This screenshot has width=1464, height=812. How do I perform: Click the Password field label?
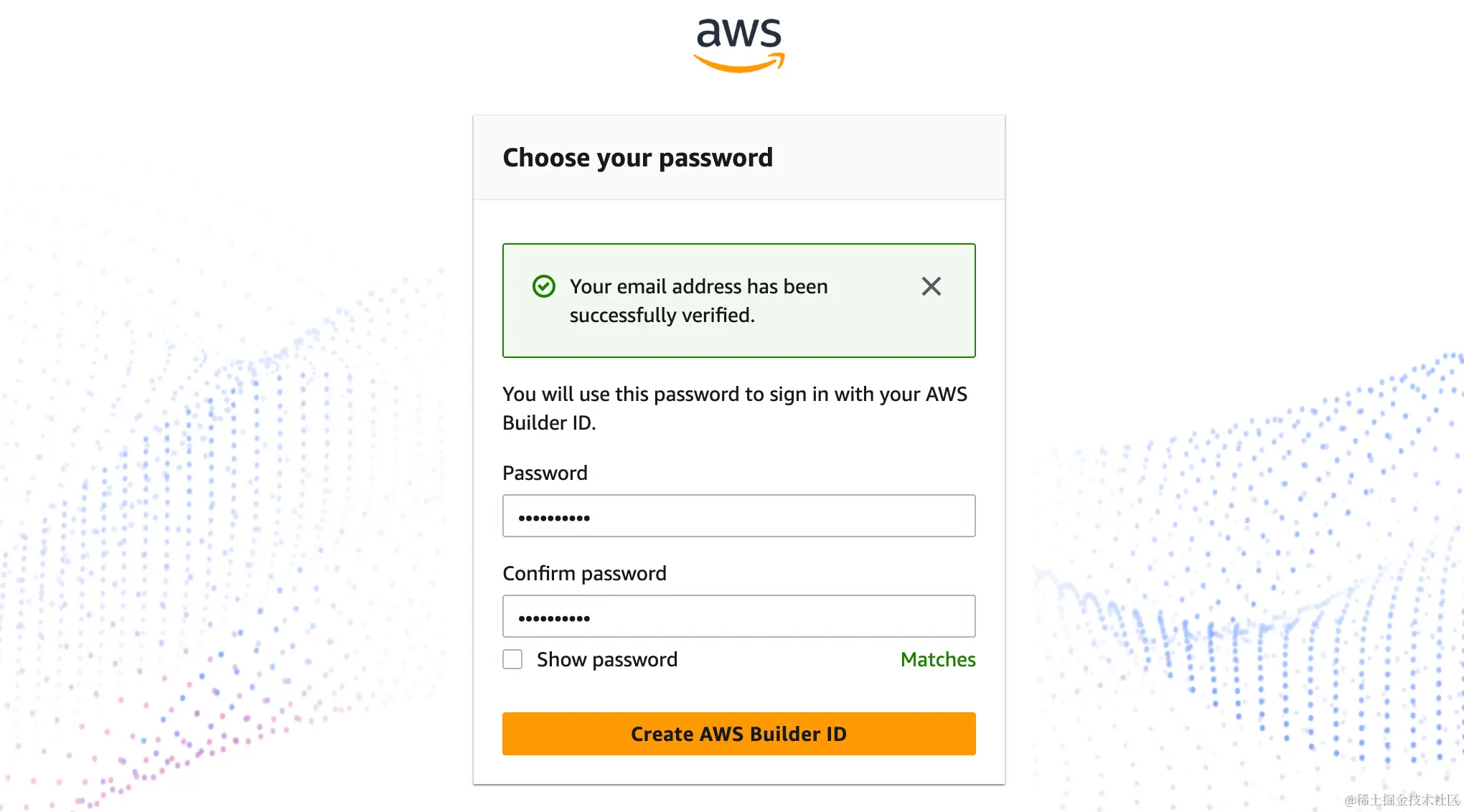click(545, 473)
